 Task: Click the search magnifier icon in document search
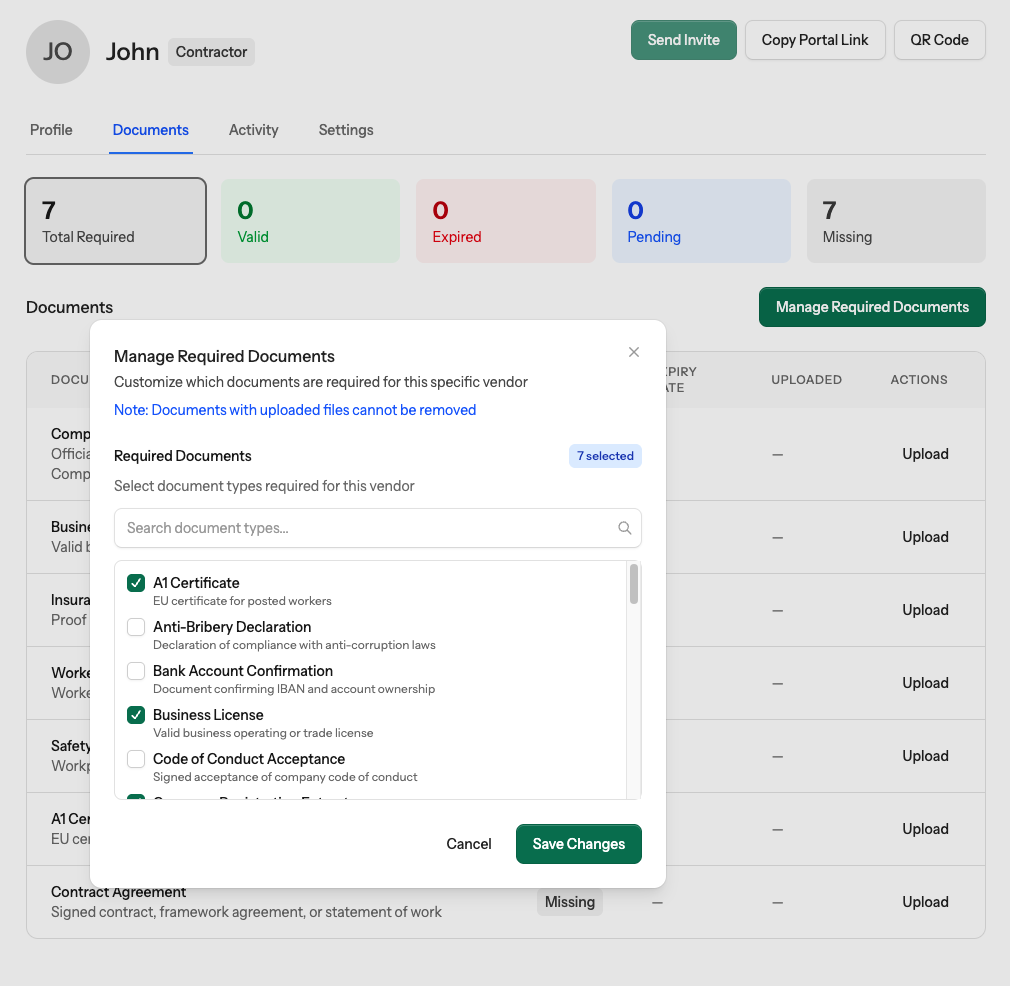(624, 528)
